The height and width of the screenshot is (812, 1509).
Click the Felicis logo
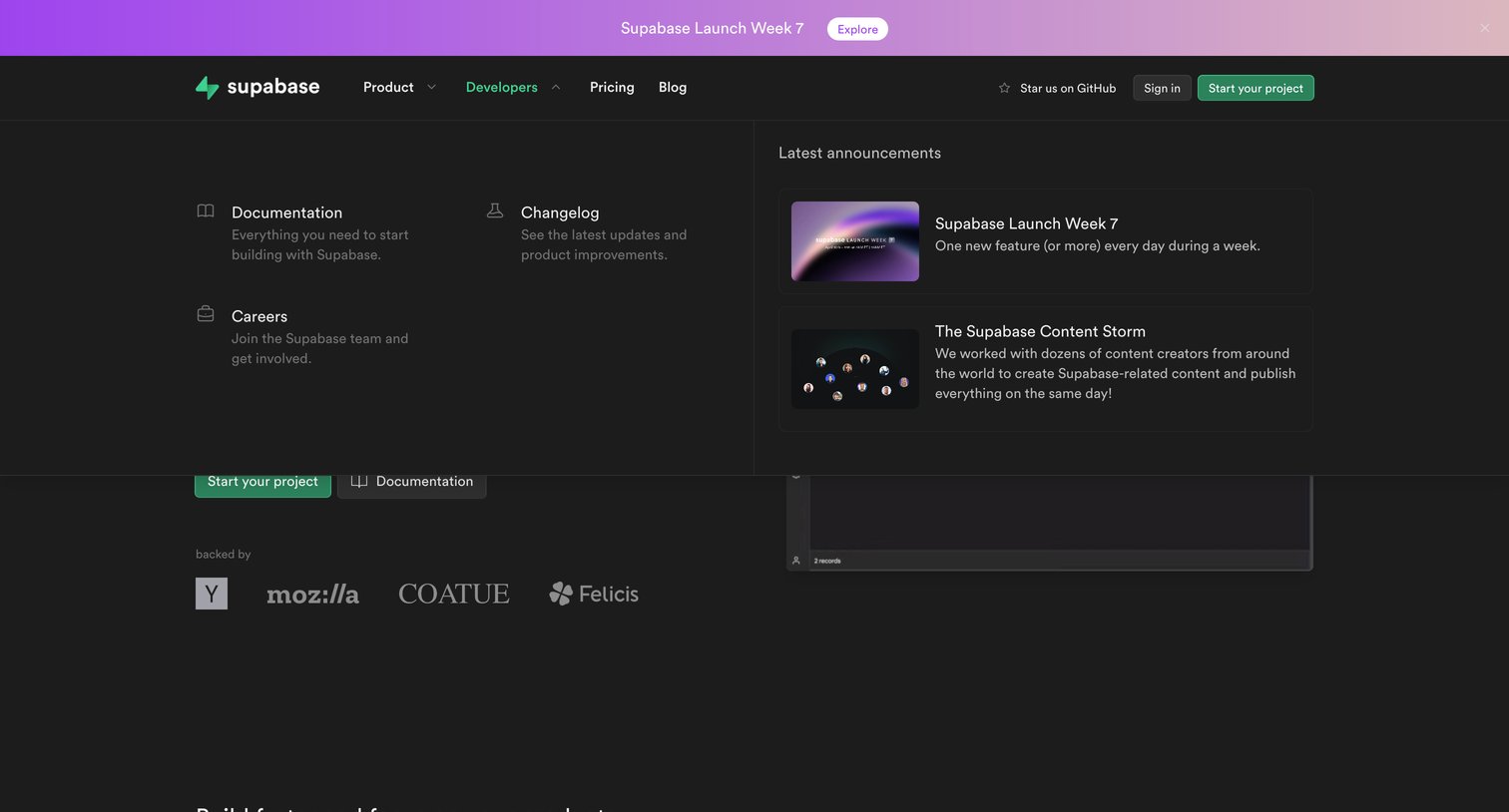pyautogui.click(x=594, y=594)
